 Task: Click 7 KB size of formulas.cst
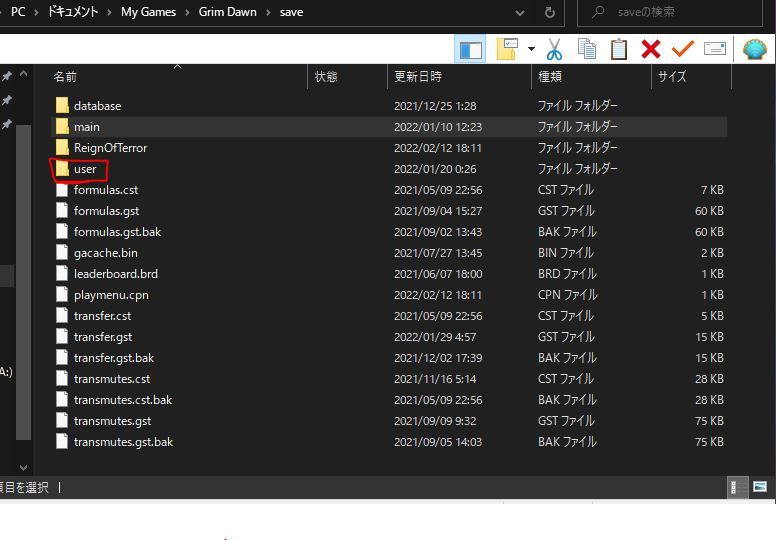pos(712,190)
